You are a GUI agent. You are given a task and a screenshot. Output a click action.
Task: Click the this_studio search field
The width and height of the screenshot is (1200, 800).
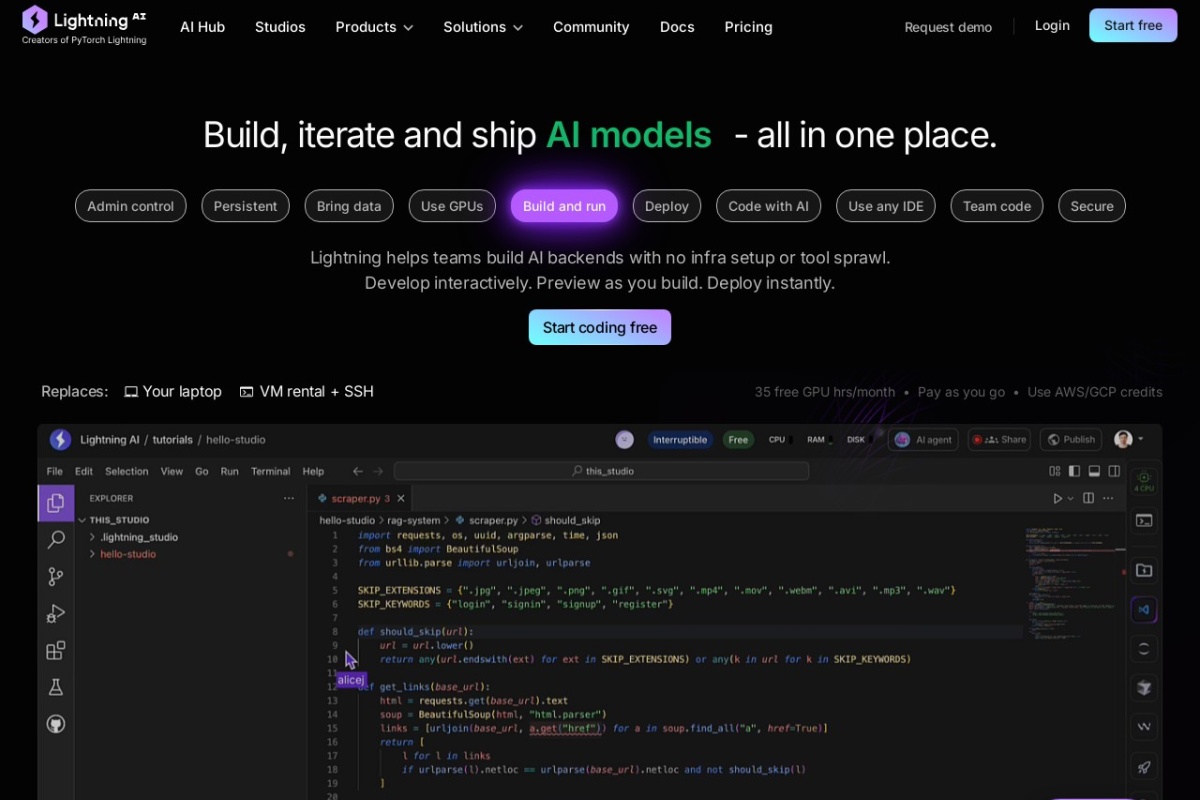601,471
